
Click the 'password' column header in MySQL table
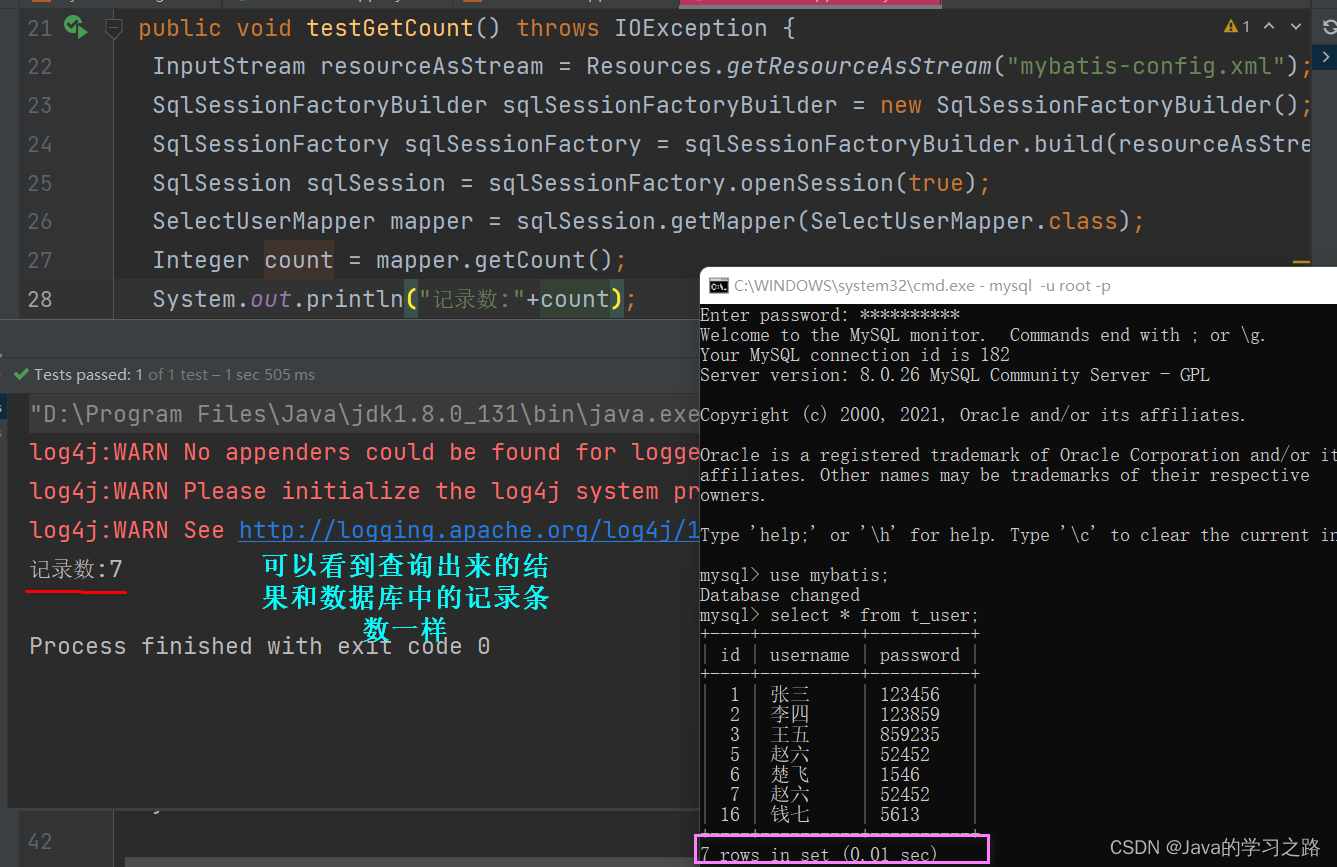click(920, 655)
